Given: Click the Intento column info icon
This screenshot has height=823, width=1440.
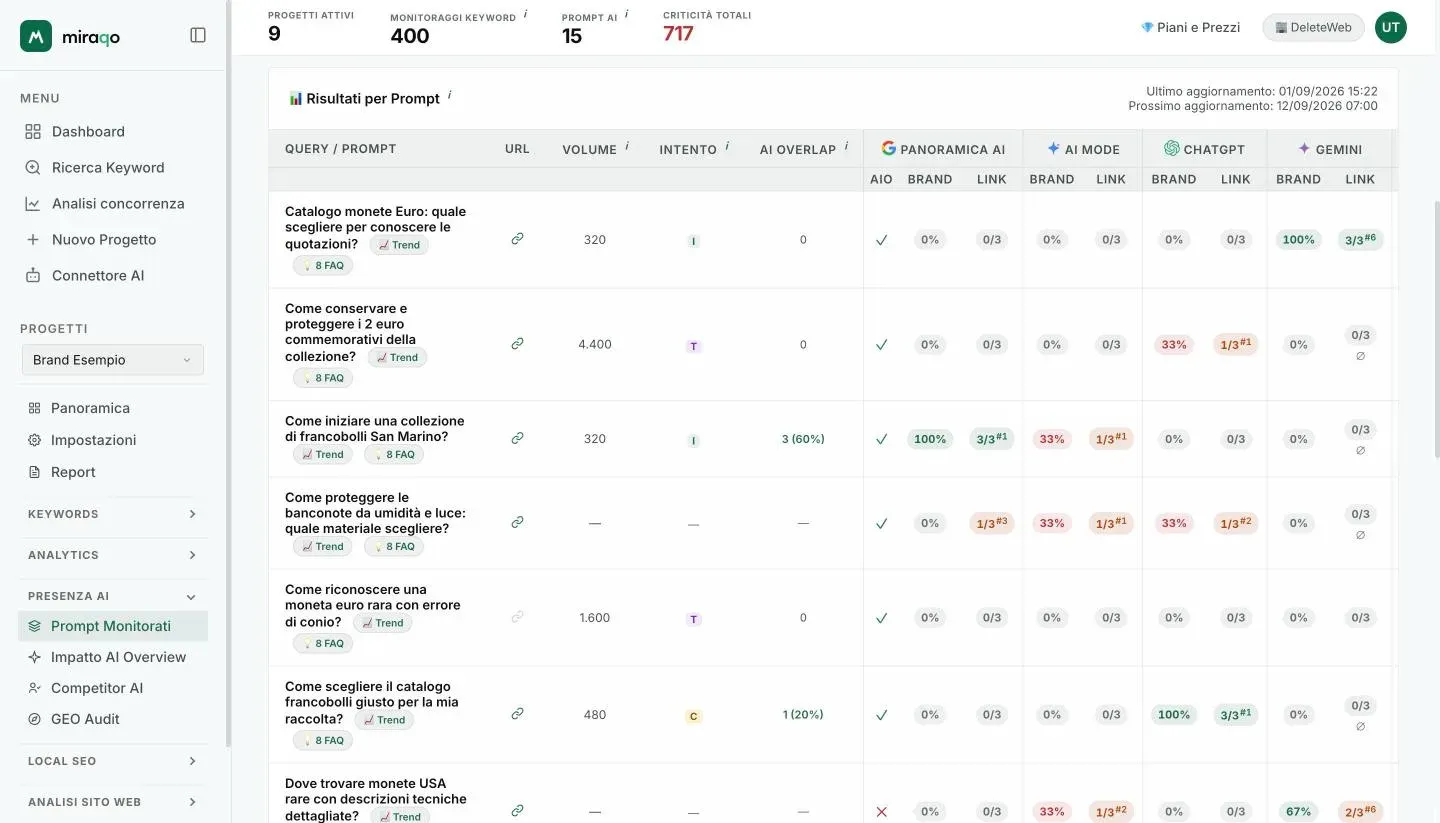Looking at the screenshot, I should (727, 147).
